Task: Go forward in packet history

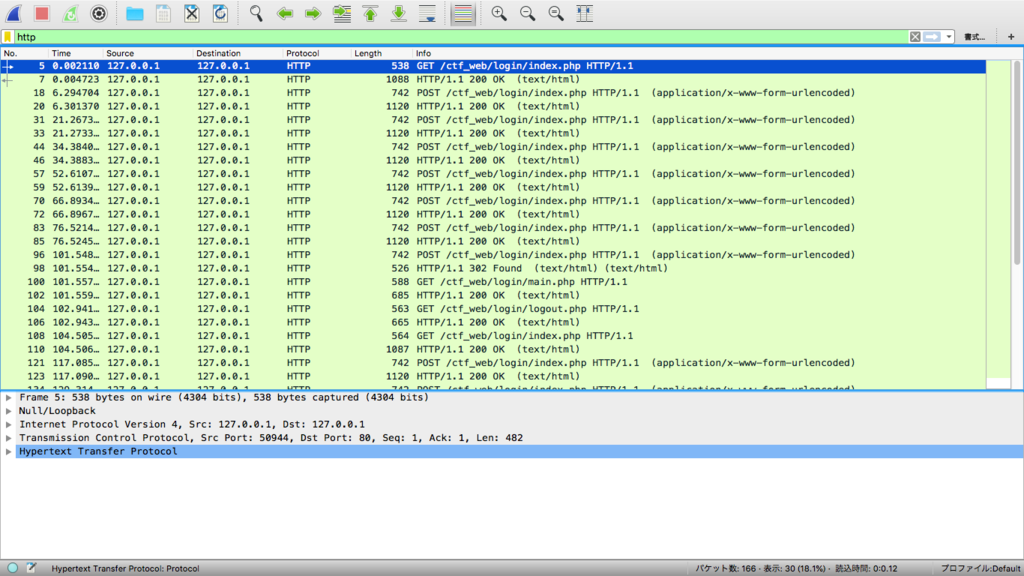Action: tap(313, 13)
